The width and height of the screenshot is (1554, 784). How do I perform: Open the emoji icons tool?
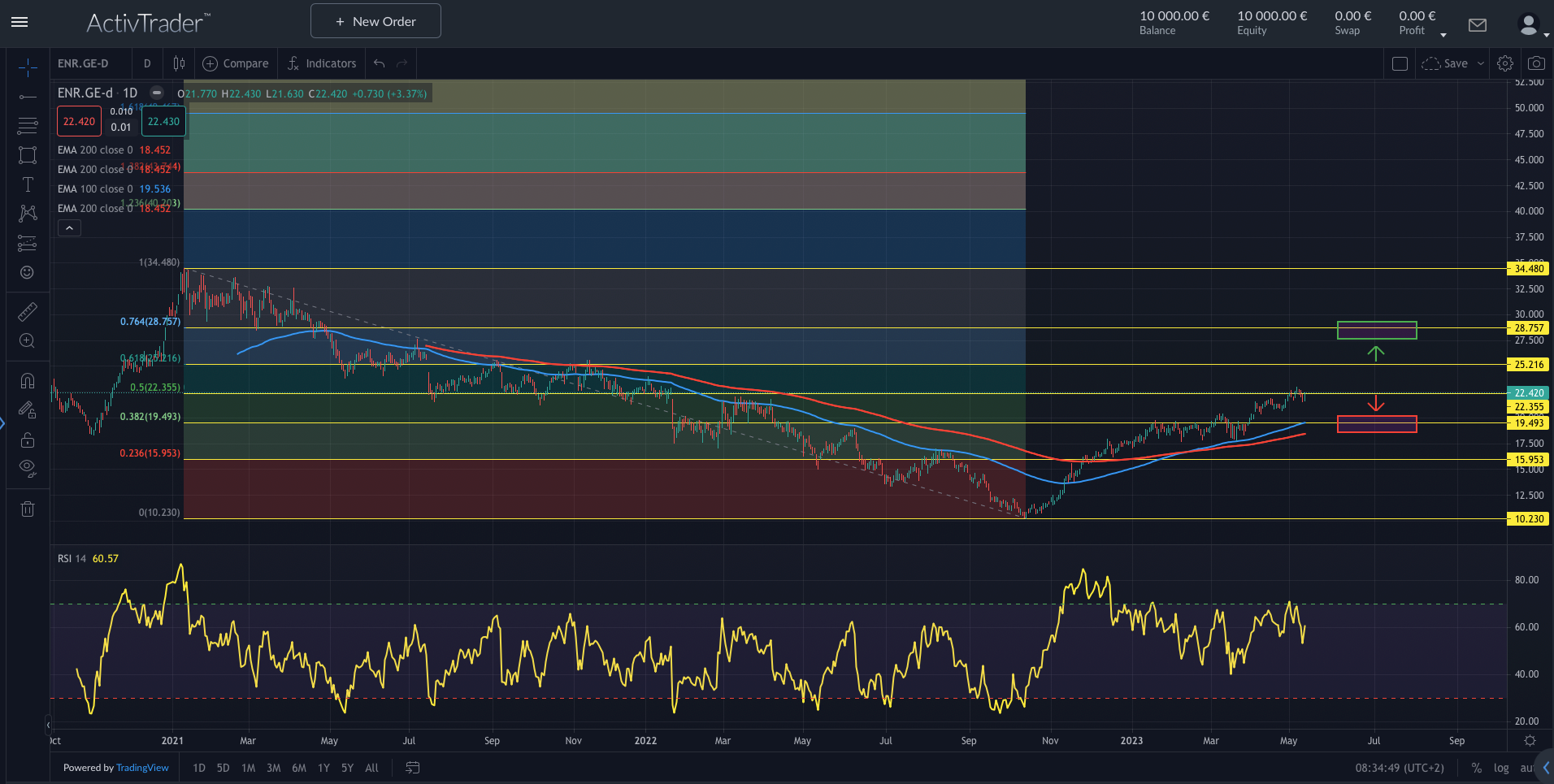pyautogui.click(x=28, y=272)
